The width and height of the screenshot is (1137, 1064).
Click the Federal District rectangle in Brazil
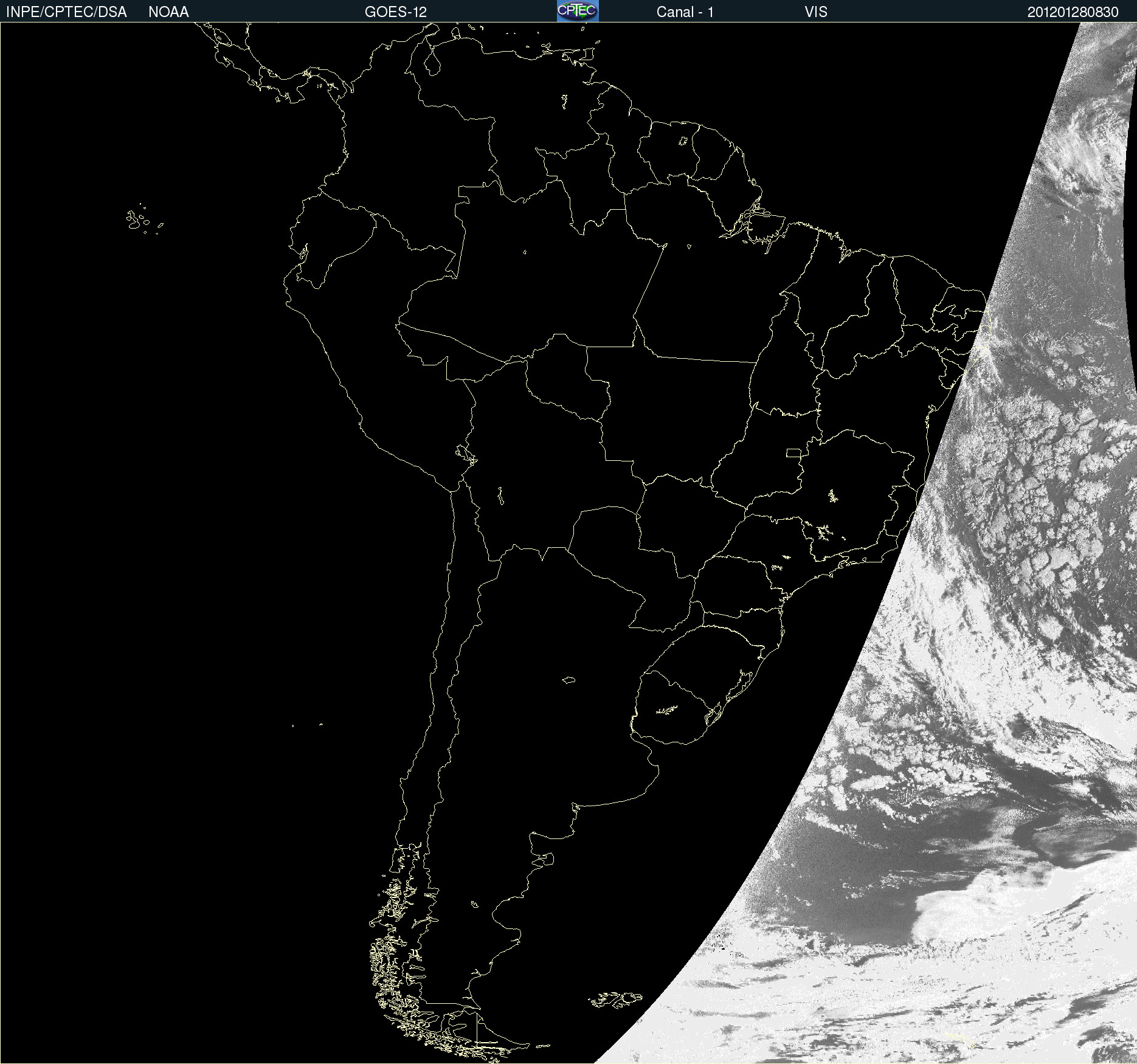(793, 452)
